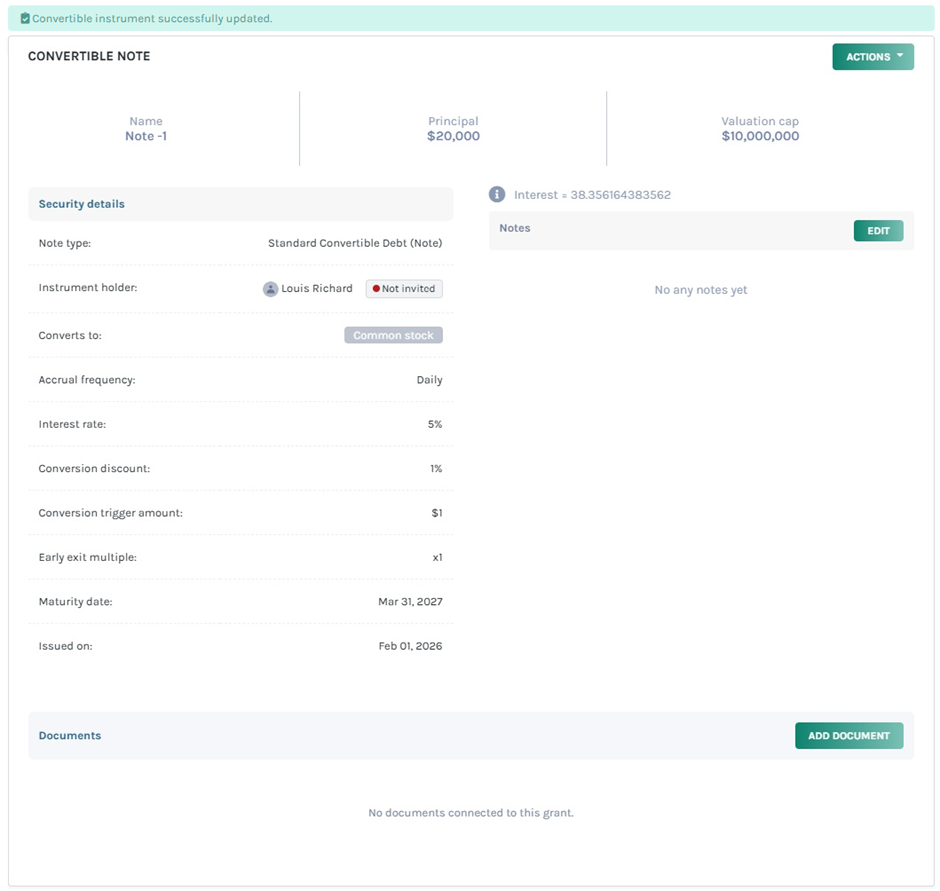
Task: Click the $20,000 principal amount
Action: (x=453, y=136)
